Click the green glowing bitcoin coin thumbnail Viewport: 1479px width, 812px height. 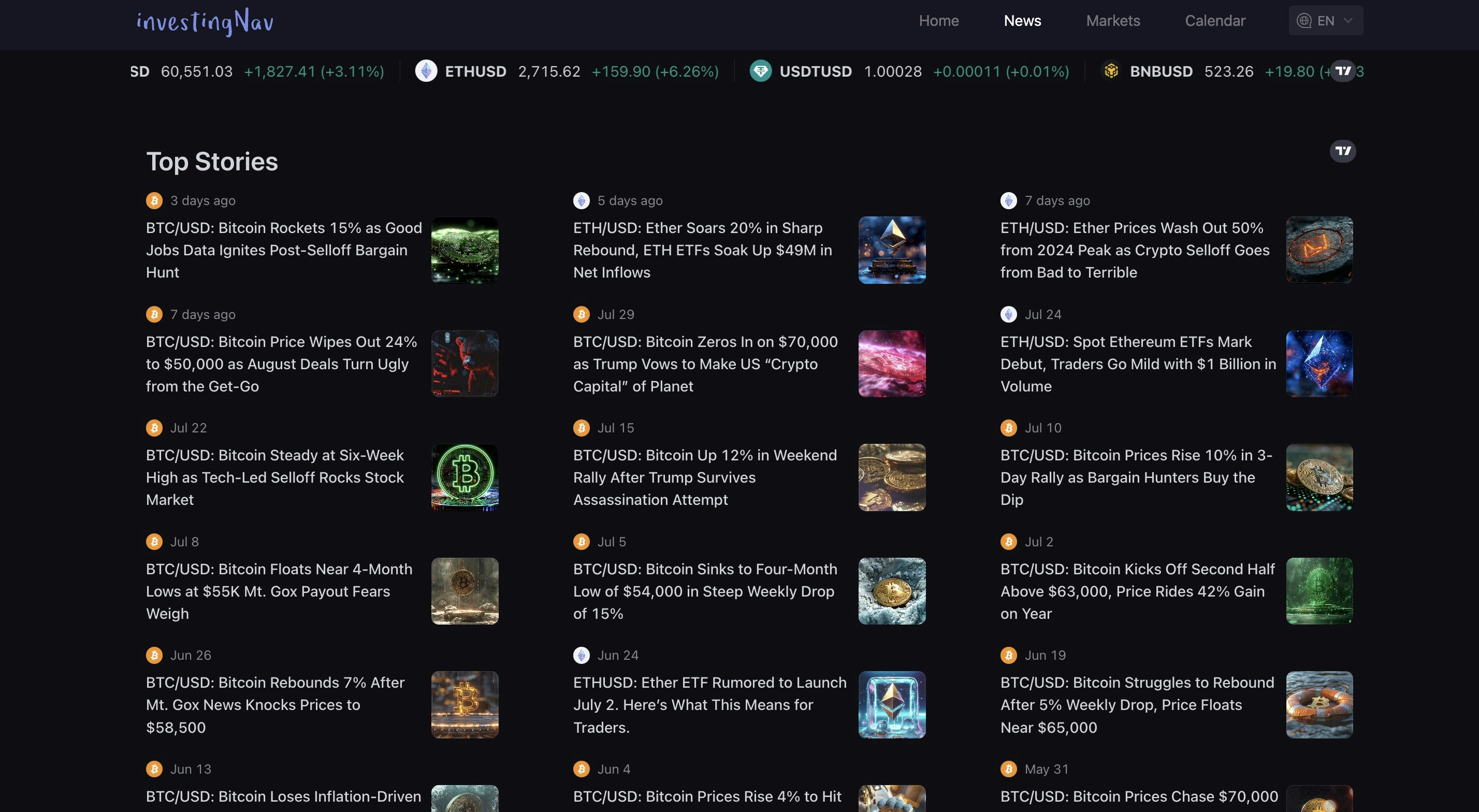tap(465, 250)
